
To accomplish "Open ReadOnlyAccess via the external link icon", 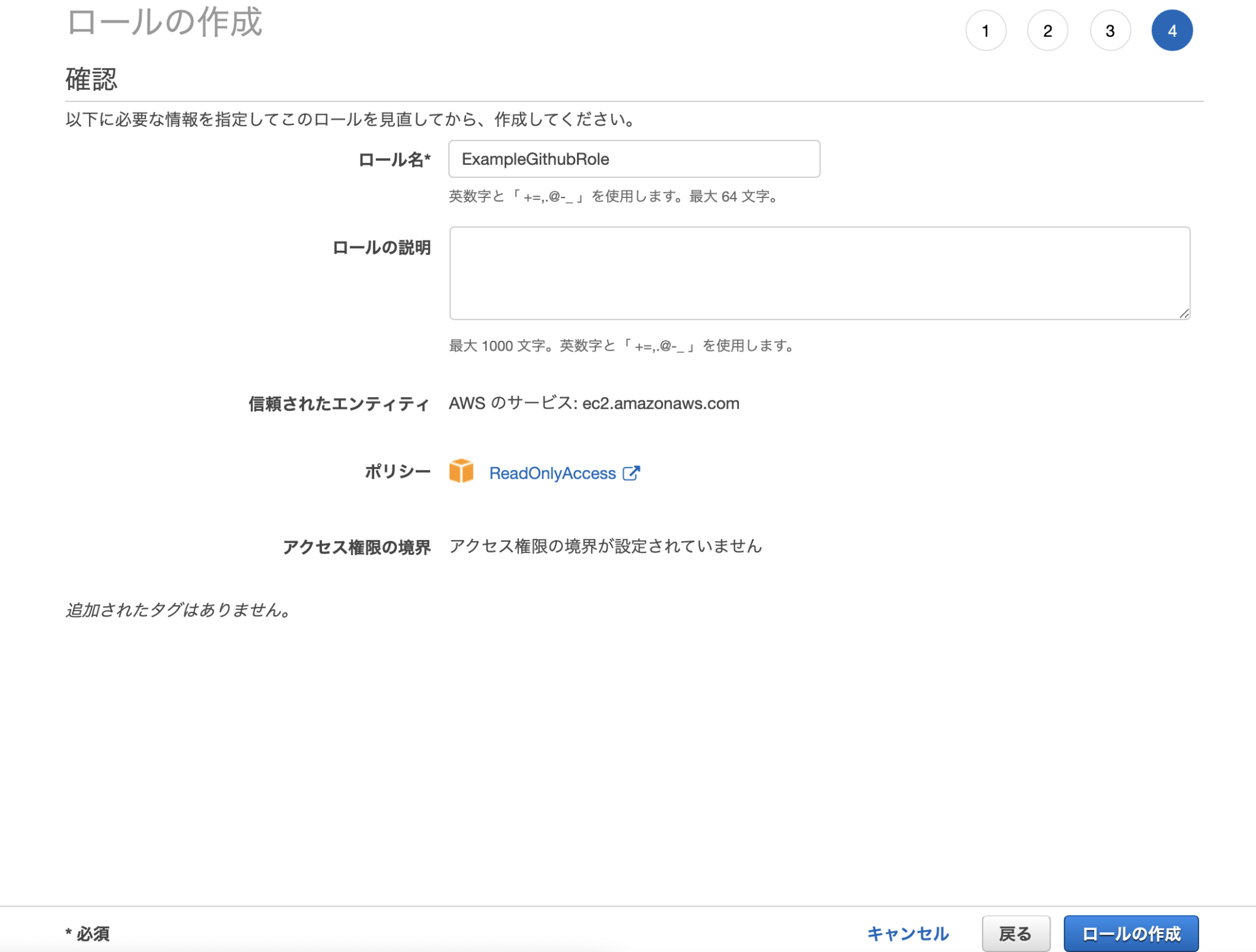I will [632, 472].
